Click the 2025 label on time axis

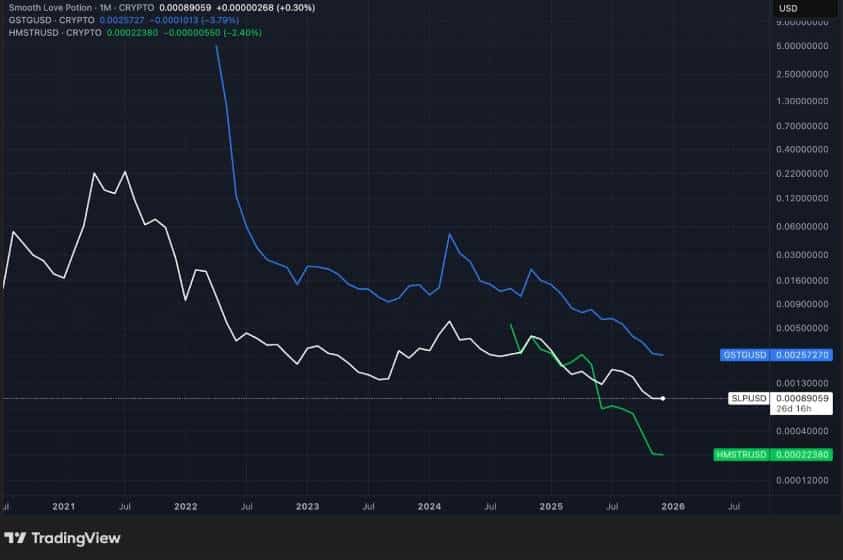[x=551, y=507]
